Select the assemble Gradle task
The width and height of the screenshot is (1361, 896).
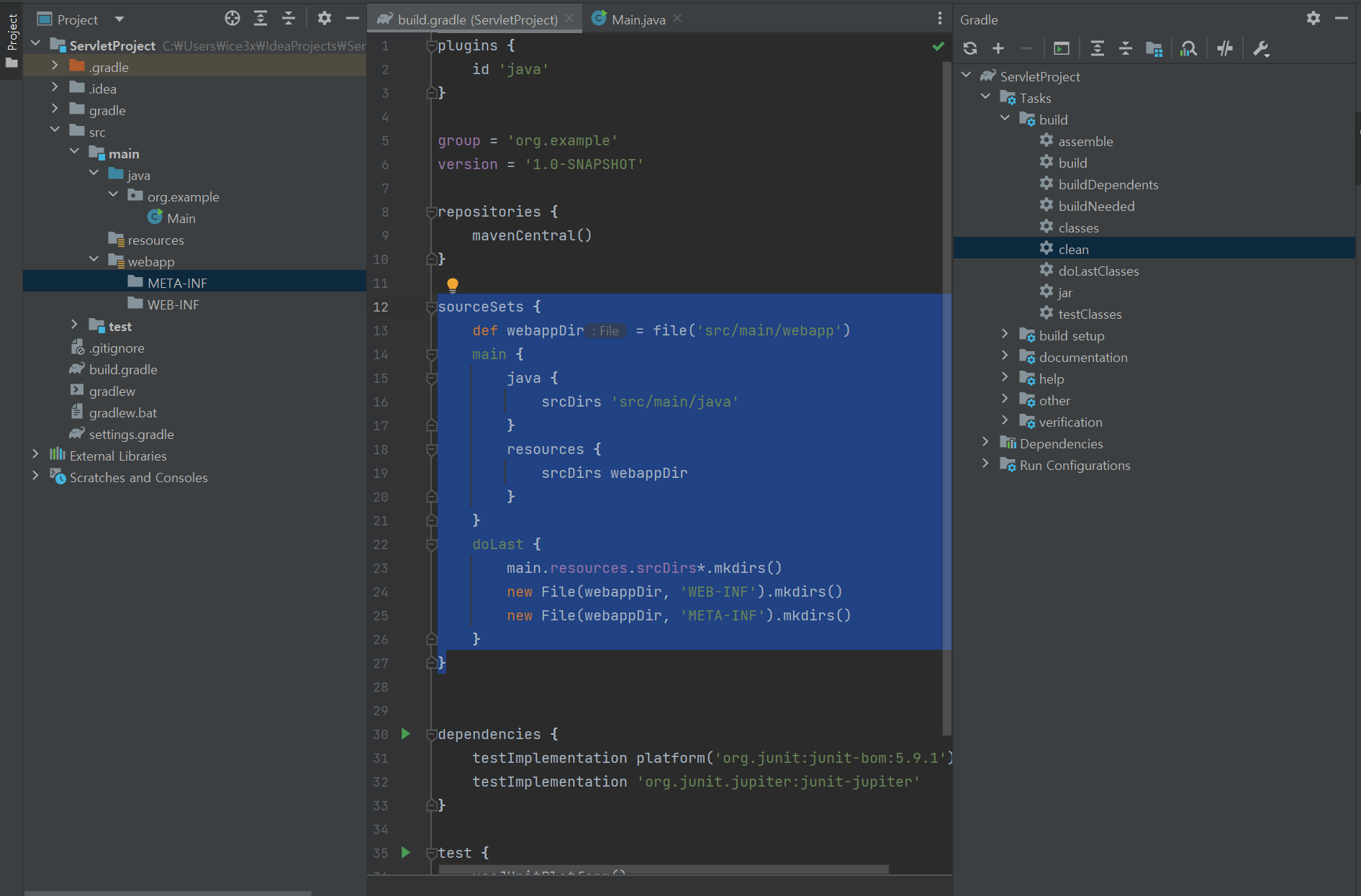[x=1085, y=141]
